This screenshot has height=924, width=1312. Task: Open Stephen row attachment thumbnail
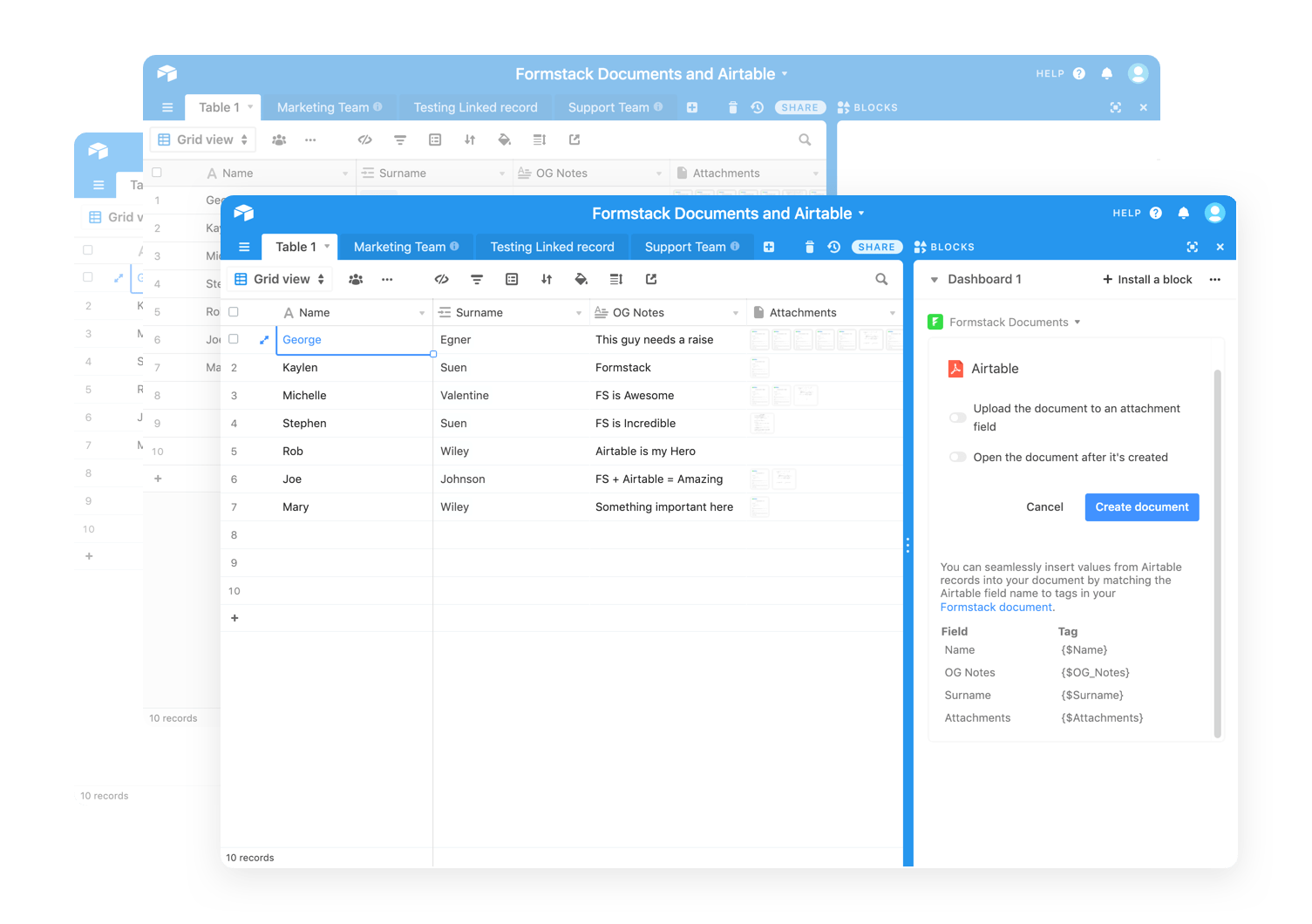761,424
